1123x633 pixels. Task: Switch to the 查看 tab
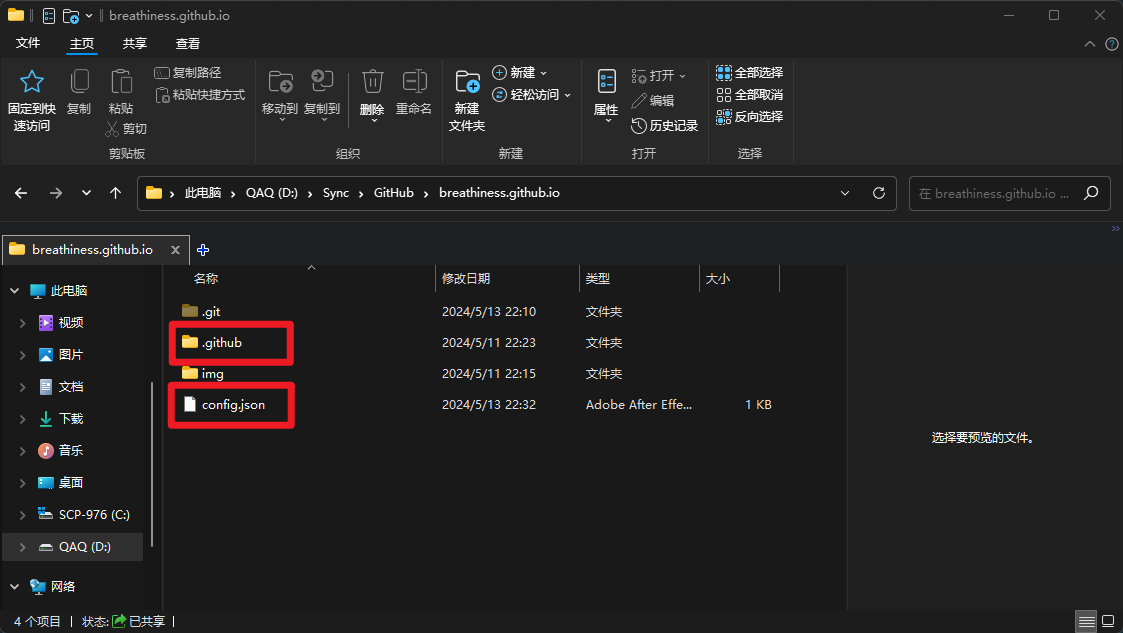point(189,44)
